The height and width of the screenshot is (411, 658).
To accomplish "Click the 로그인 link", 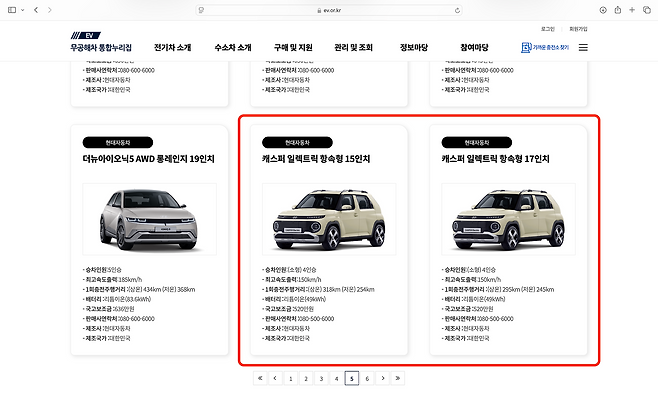I will point(547,29).
